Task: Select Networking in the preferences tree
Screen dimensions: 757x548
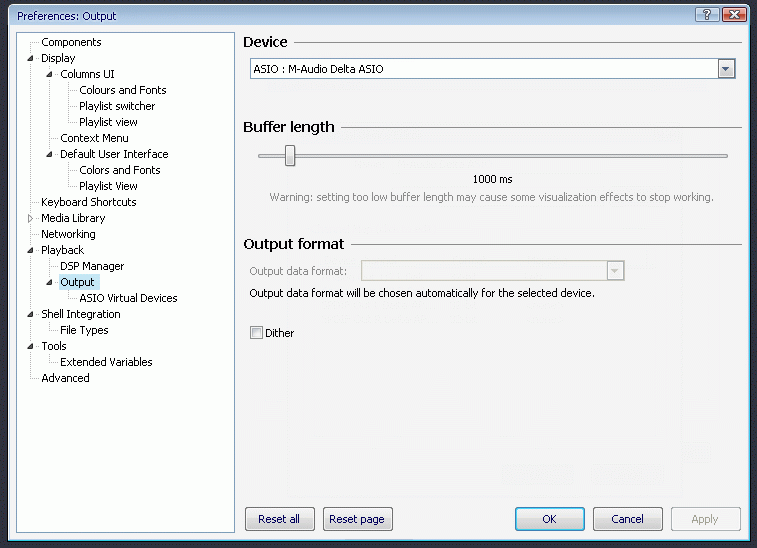Action: 68,234
